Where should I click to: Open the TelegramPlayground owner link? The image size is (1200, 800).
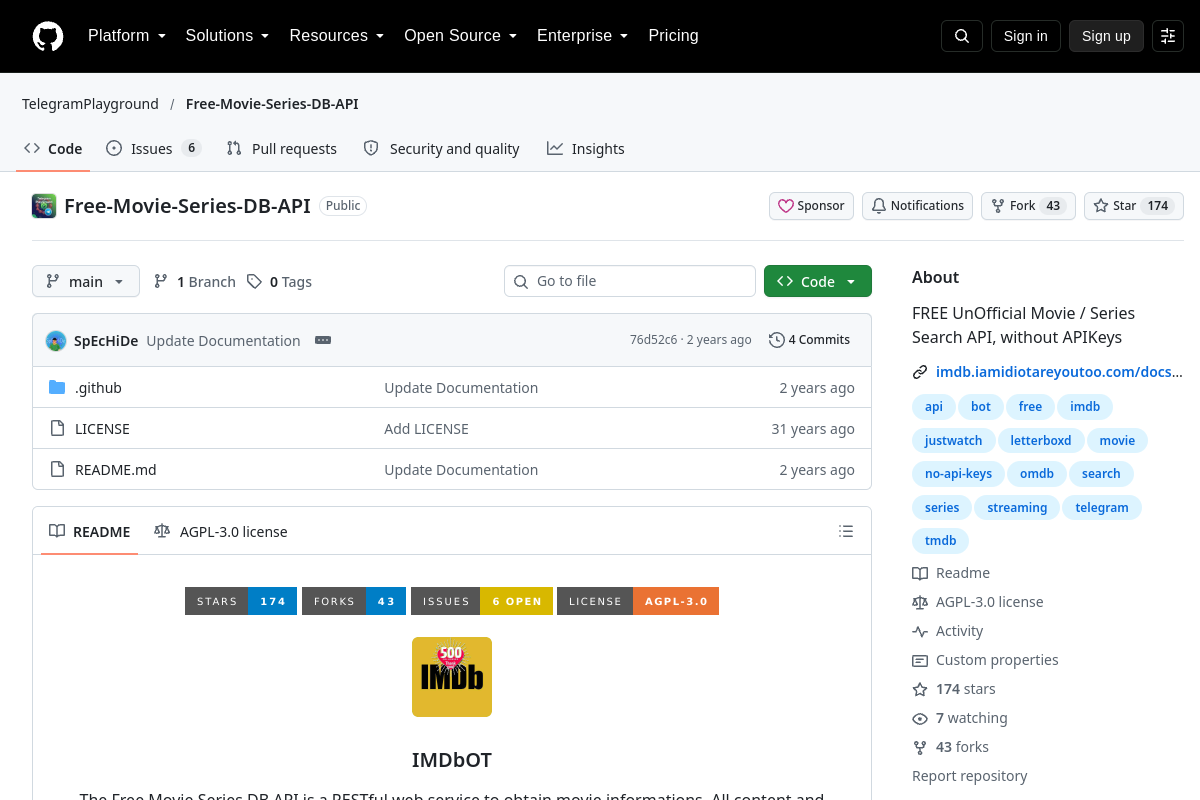click(x=90, y=104)
